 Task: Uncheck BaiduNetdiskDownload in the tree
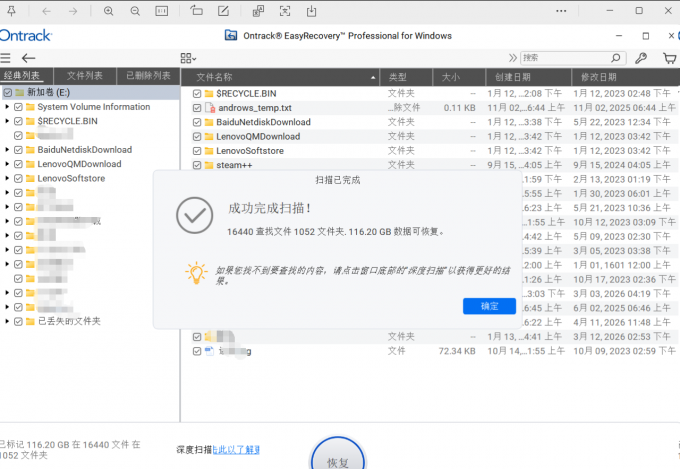coord(18,150)
